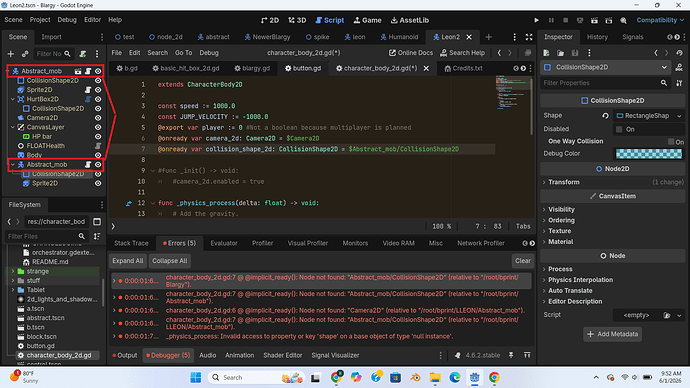690x388 pixels.
Task: Stop the running project
Action: tap(565, 20)
